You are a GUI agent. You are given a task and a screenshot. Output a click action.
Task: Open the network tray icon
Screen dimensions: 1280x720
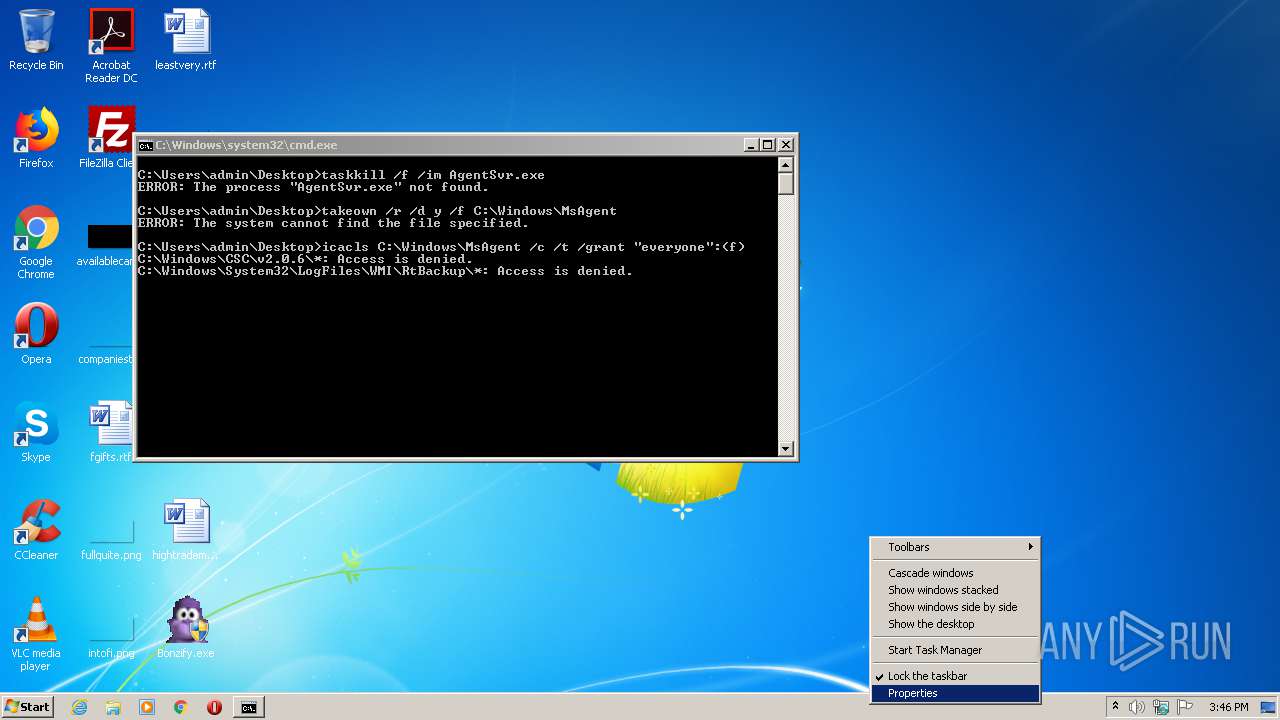pyautogui.click(x=1160, y=707)
